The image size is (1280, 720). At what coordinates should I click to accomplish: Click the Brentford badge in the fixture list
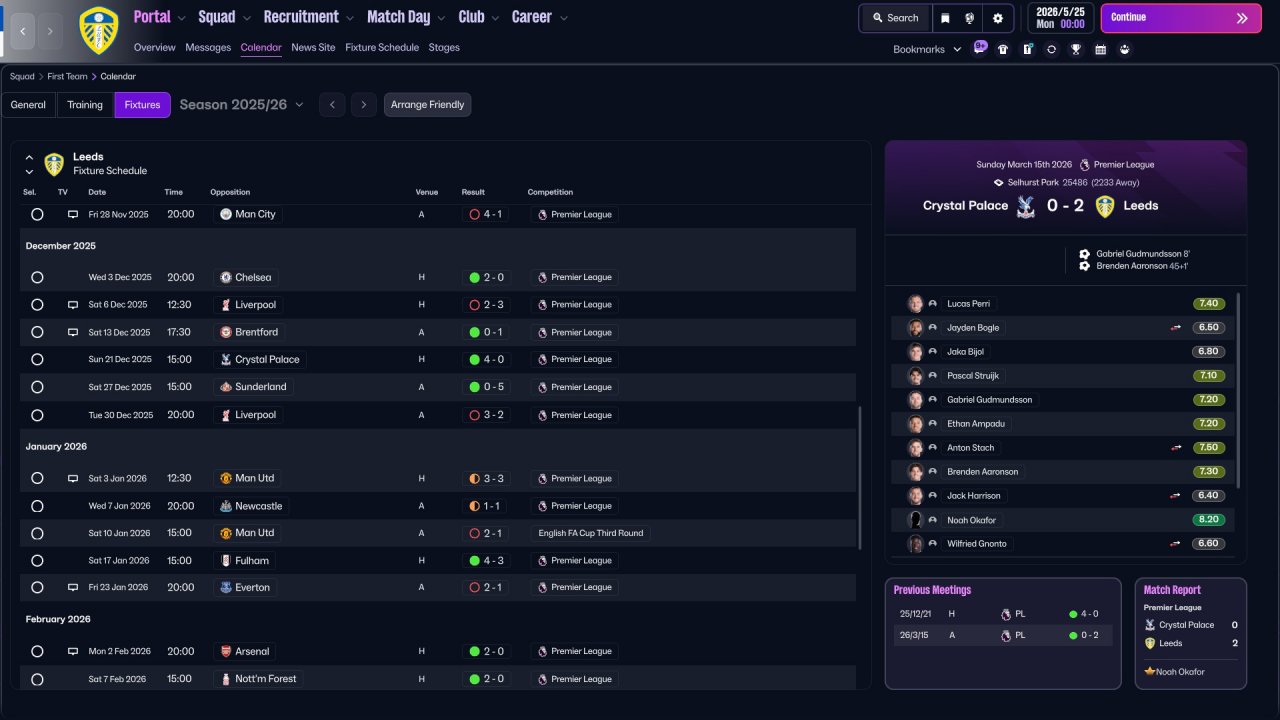(226, 332)
